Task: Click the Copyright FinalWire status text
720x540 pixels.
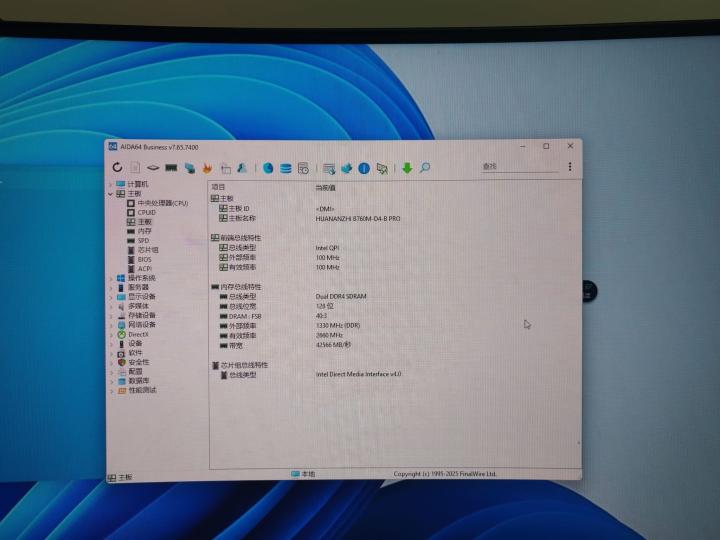Action: (x=445, y=474)
